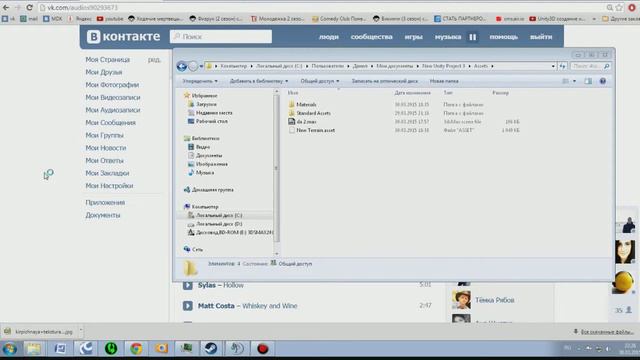Open музыка in VK header
Screen dimensions: 640x360
448,37
